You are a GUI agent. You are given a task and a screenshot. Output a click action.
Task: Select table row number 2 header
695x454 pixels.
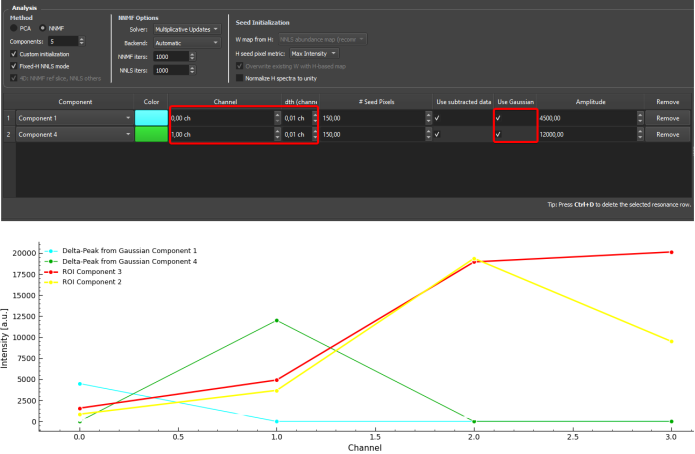pos(8,134)
